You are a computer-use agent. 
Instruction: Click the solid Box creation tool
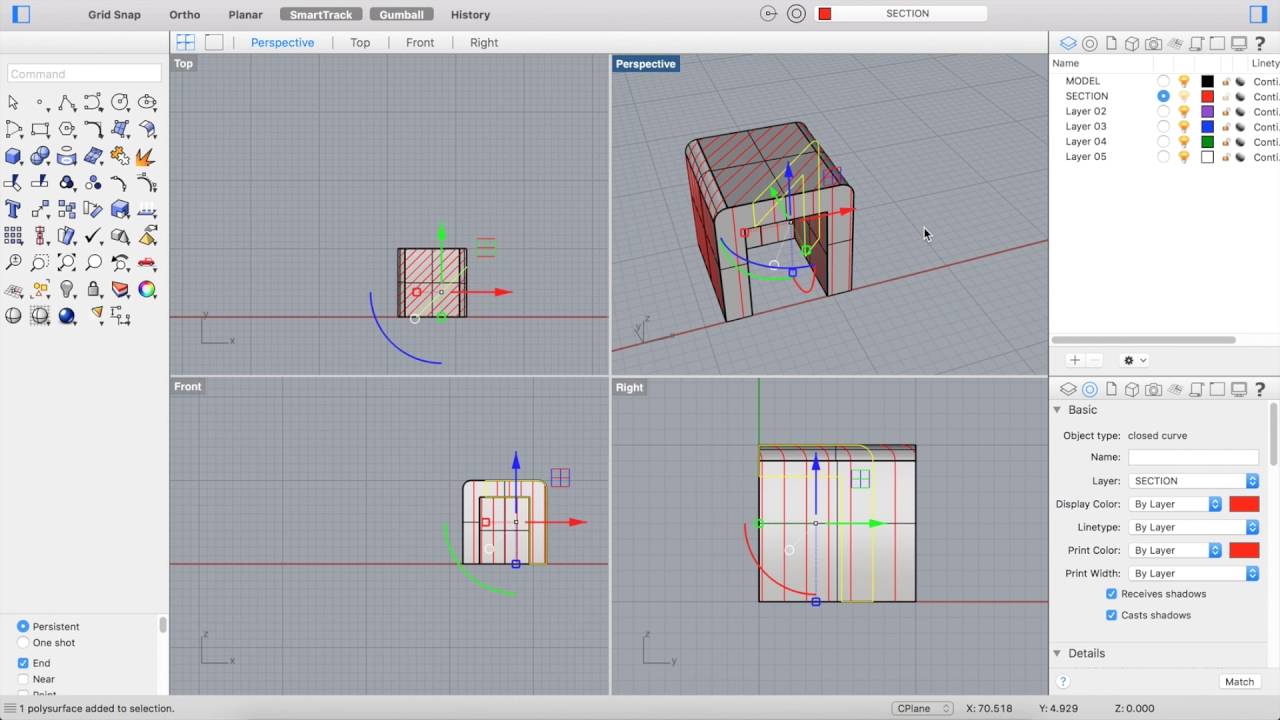[13, 156]
